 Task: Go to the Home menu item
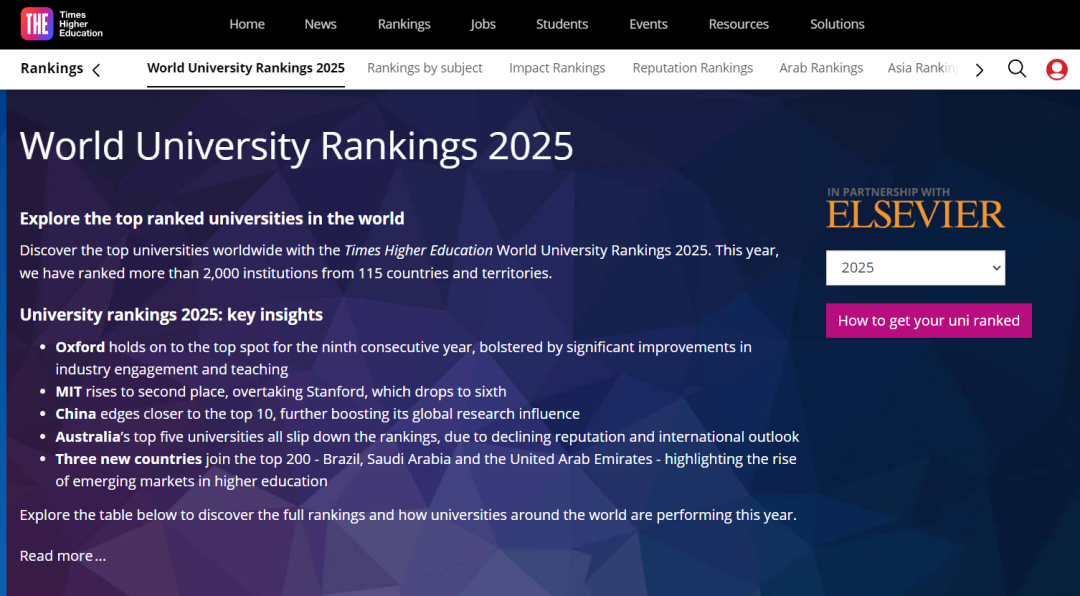click(247, 24)
